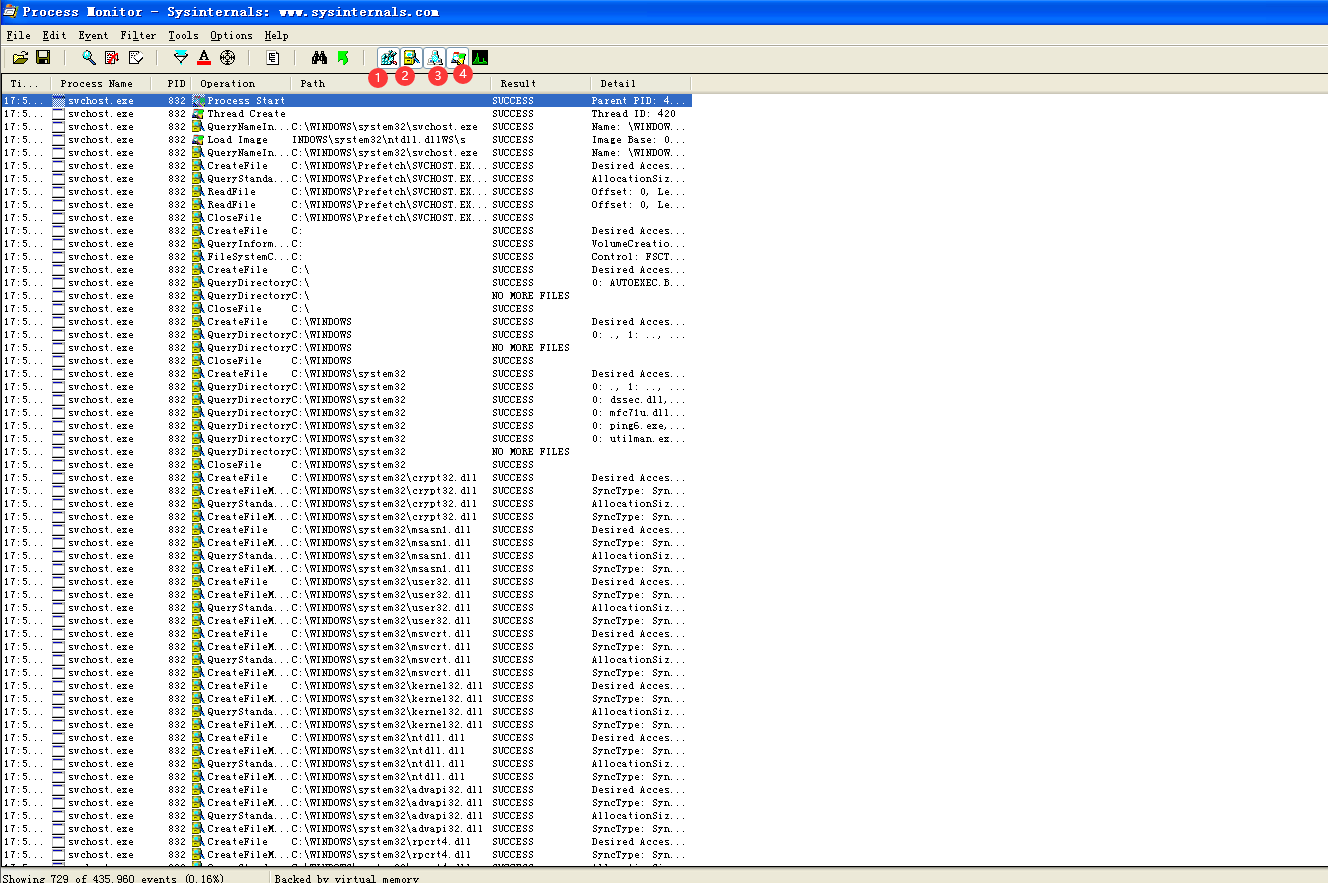Click 'Backed by virtual memory' status text
Screen dimensions: 1328x883
click(x=347, y=878)
